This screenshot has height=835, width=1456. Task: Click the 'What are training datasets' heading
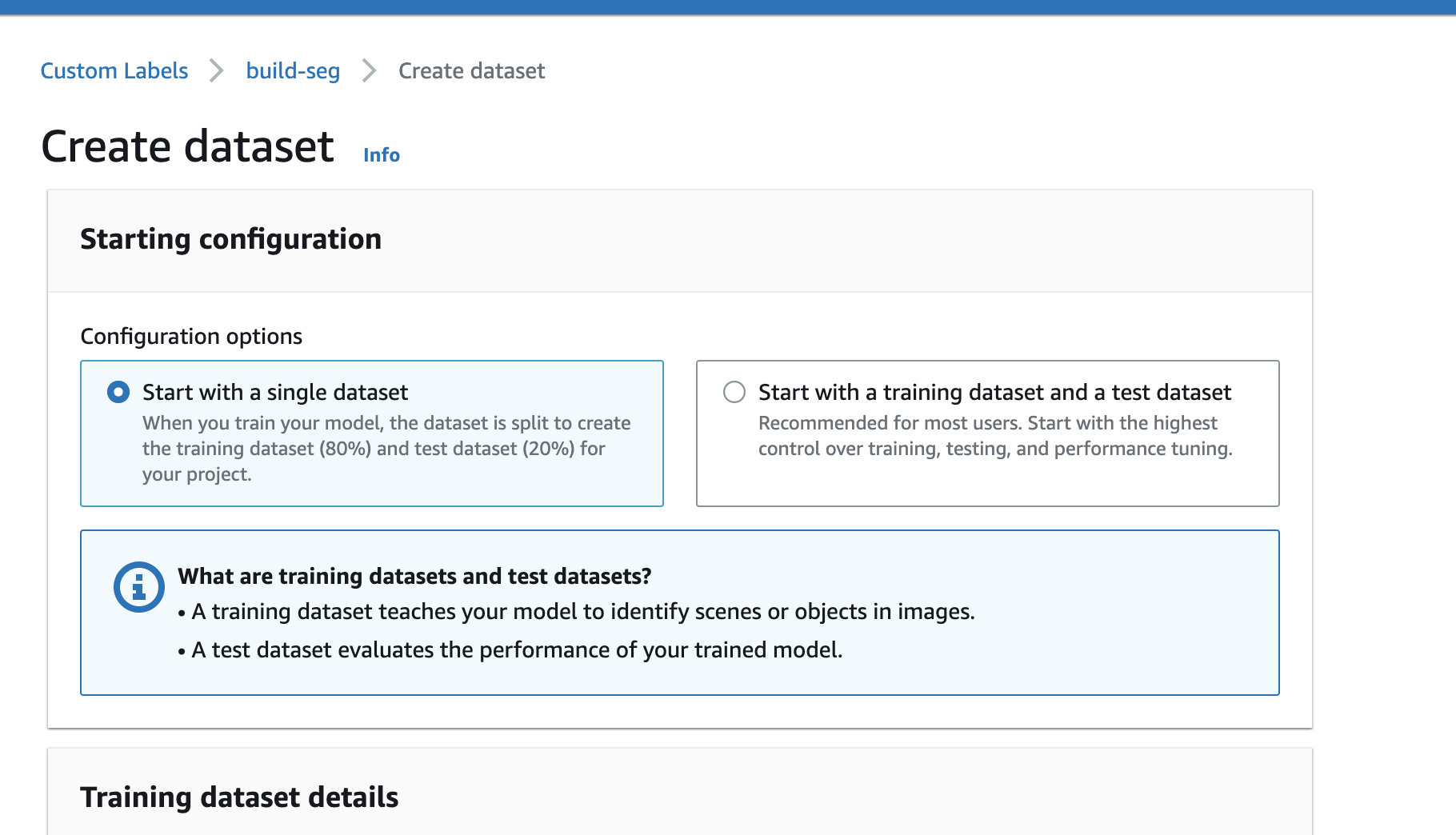[414, 577]
